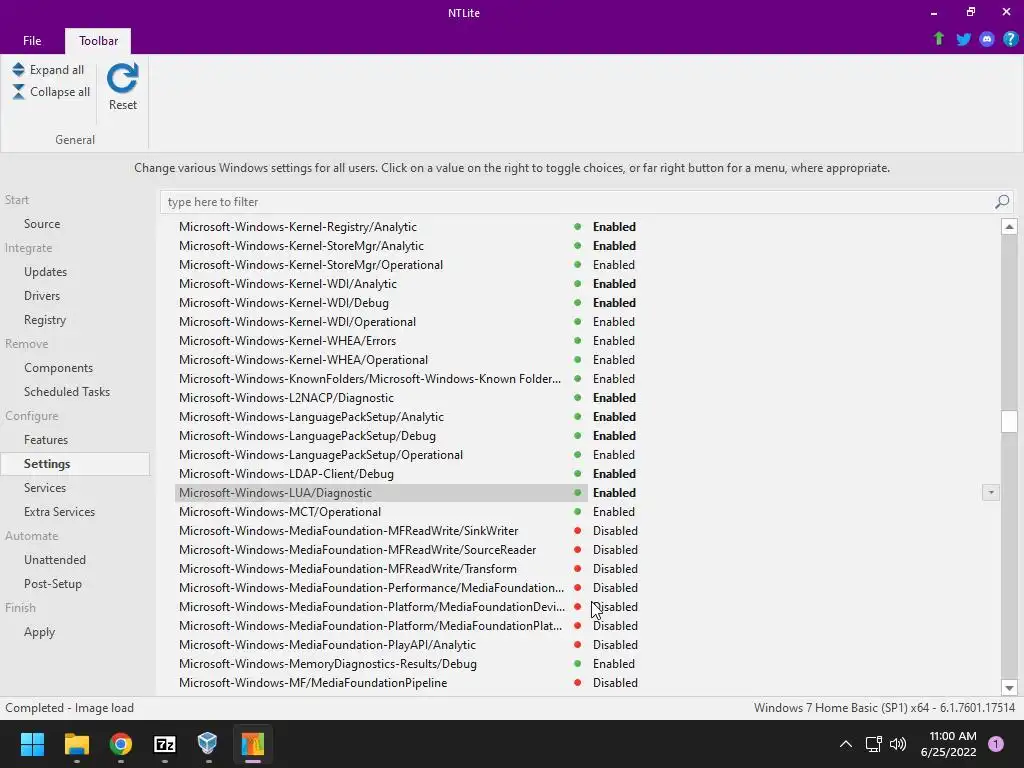Click the Reset toolbar icon
Image resolution: width=1024 pixels, height=768 pixels.
(x=122, y=78)
